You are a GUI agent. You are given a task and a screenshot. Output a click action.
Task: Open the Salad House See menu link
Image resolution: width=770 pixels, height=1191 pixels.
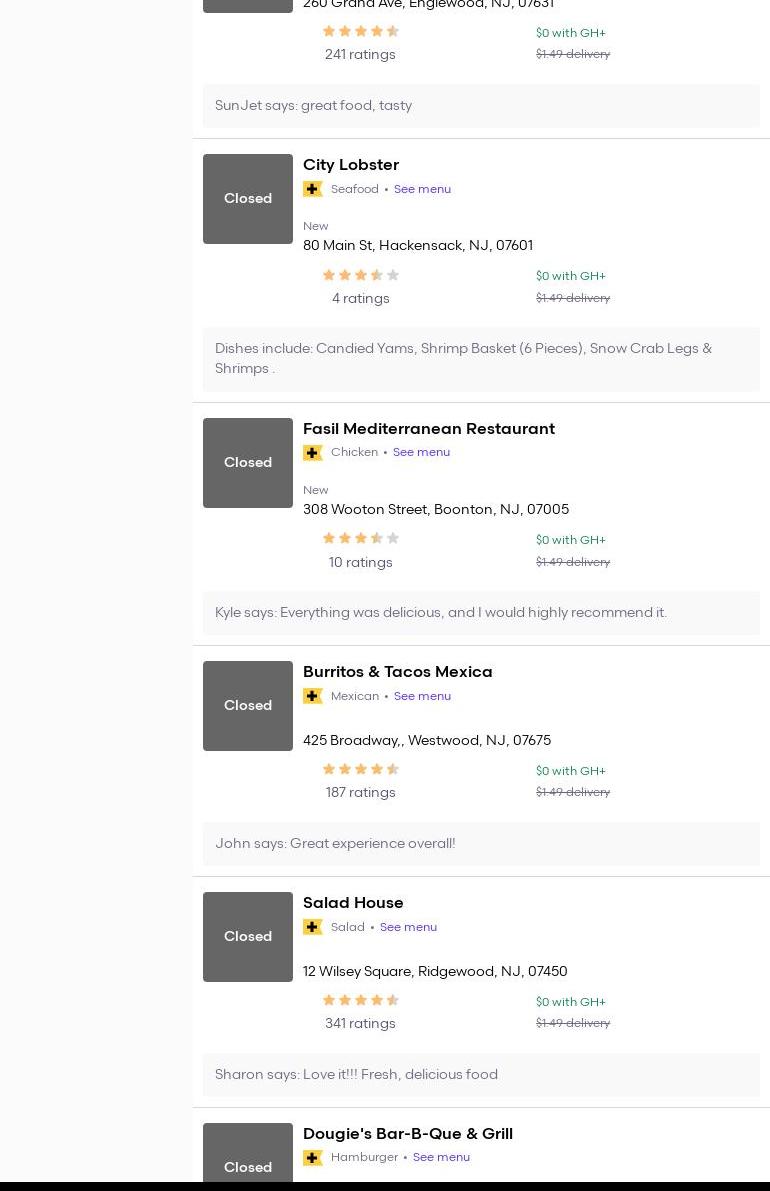[x=408, y=927]
